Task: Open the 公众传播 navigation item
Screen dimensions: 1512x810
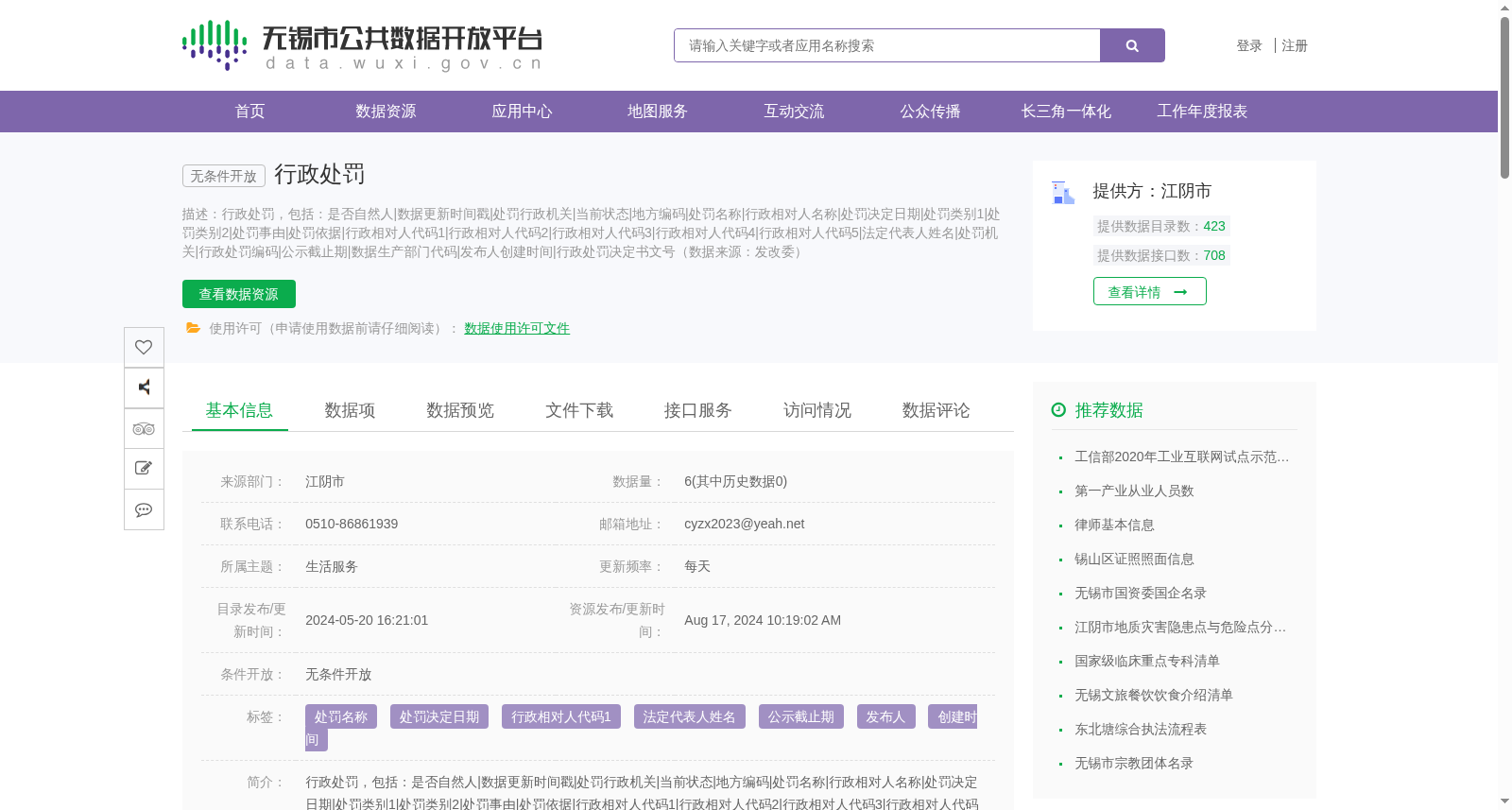Action: click(x=930, y=112)
